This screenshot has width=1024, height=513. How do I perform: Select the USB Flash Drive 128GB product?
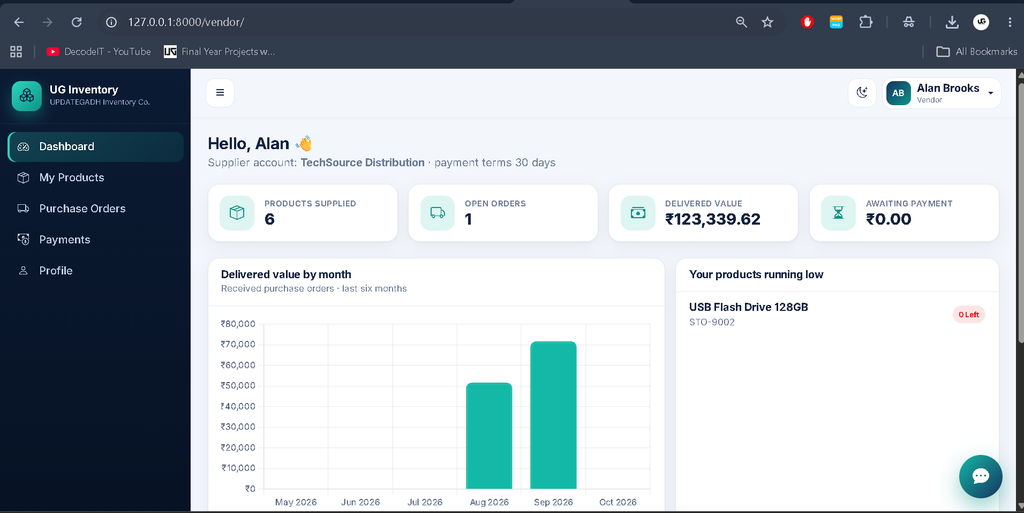(748, 307)
